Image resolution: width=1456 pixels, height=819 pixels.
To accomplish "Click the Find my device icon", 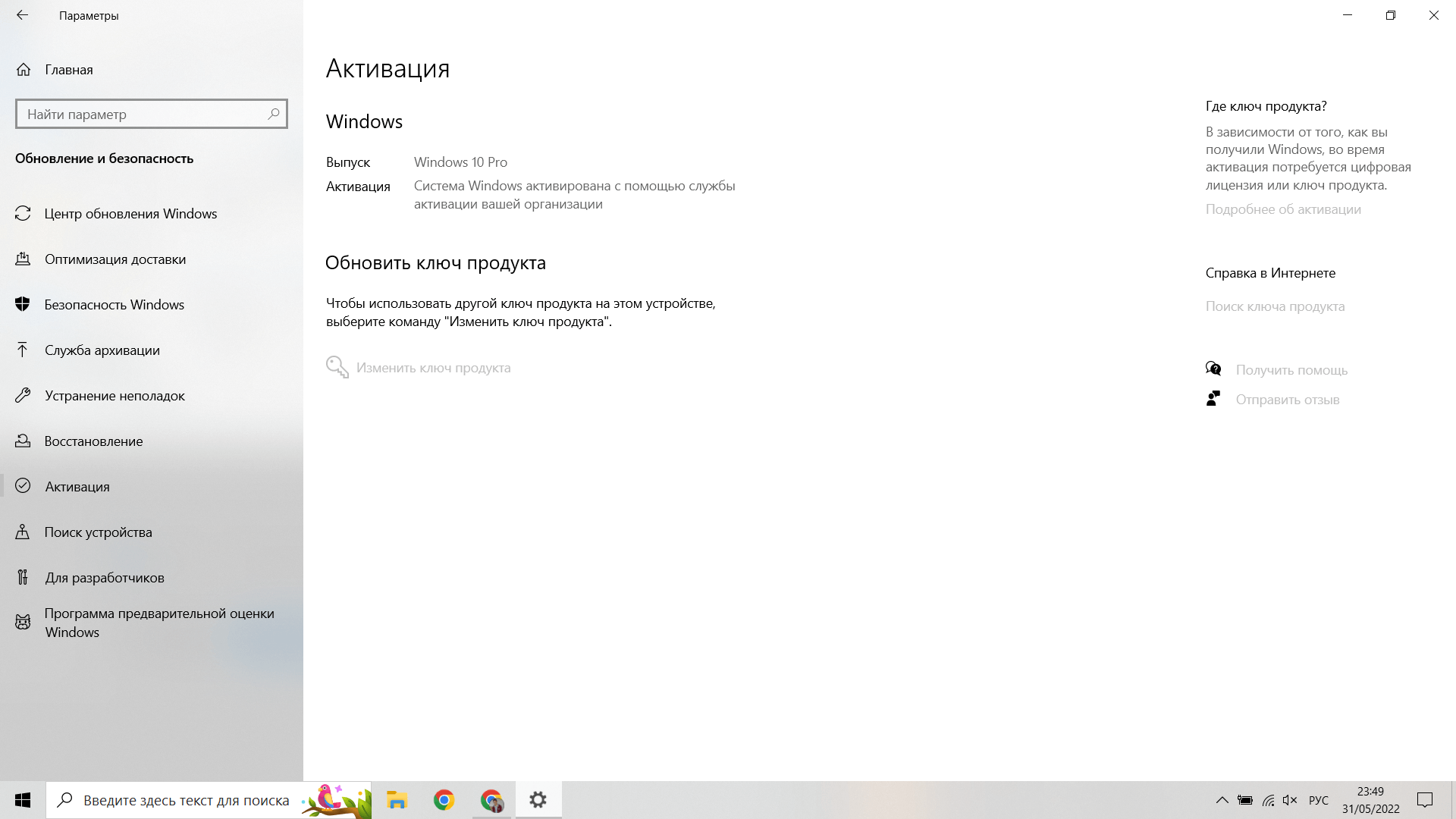I will point(23,532).
